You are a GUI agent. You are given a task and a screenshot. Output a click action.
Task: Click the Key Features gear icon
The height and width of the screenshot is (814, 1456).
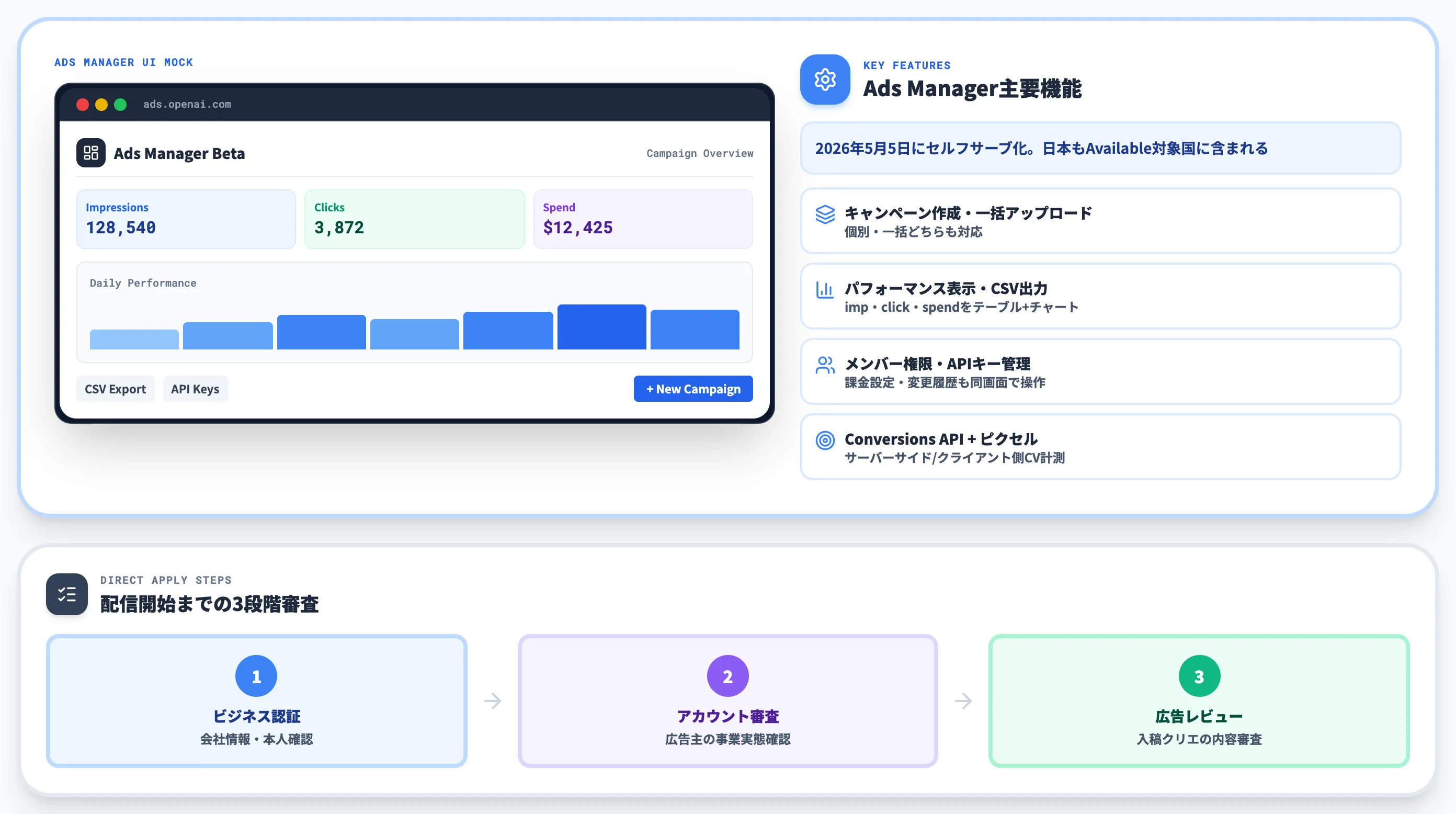pyautogui.click(x=825, y=80)
